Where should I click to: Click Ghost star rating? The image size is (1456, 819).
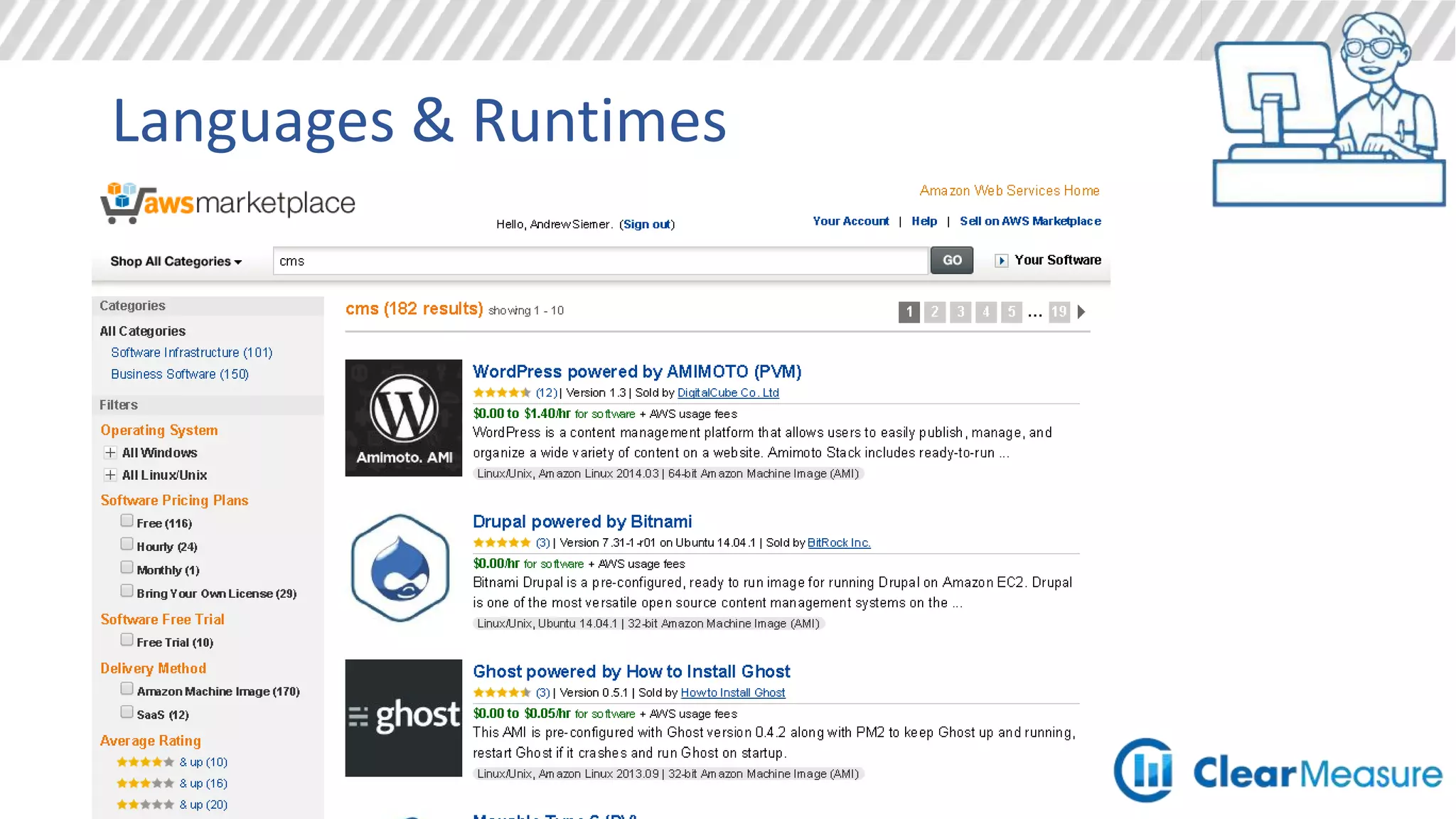click(502, 692)
